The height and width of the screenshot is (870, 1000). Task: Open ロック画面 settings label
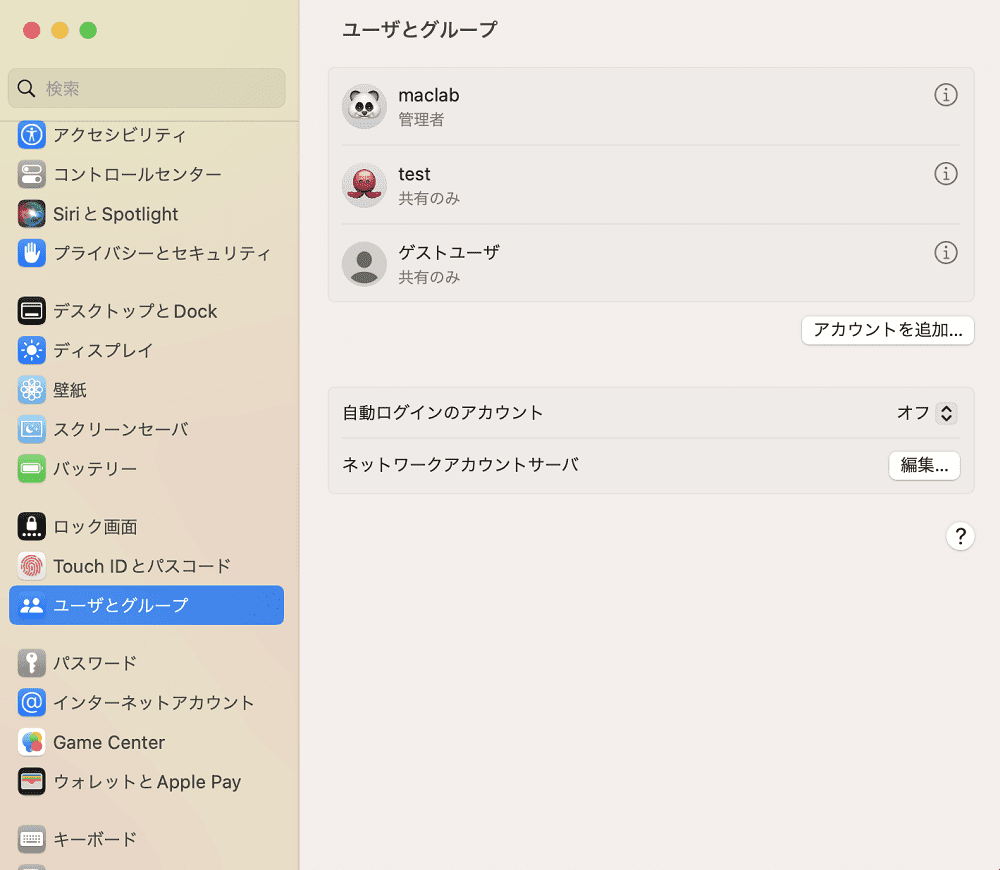tap(95, 527)
